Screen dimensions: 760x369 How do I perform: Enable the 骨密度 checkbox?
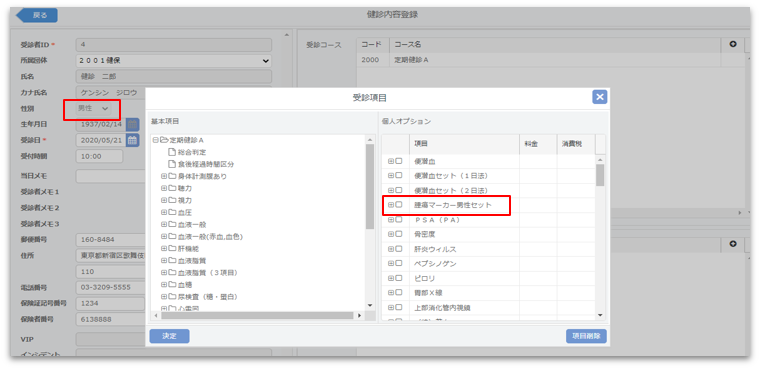[x=398, y=234]
